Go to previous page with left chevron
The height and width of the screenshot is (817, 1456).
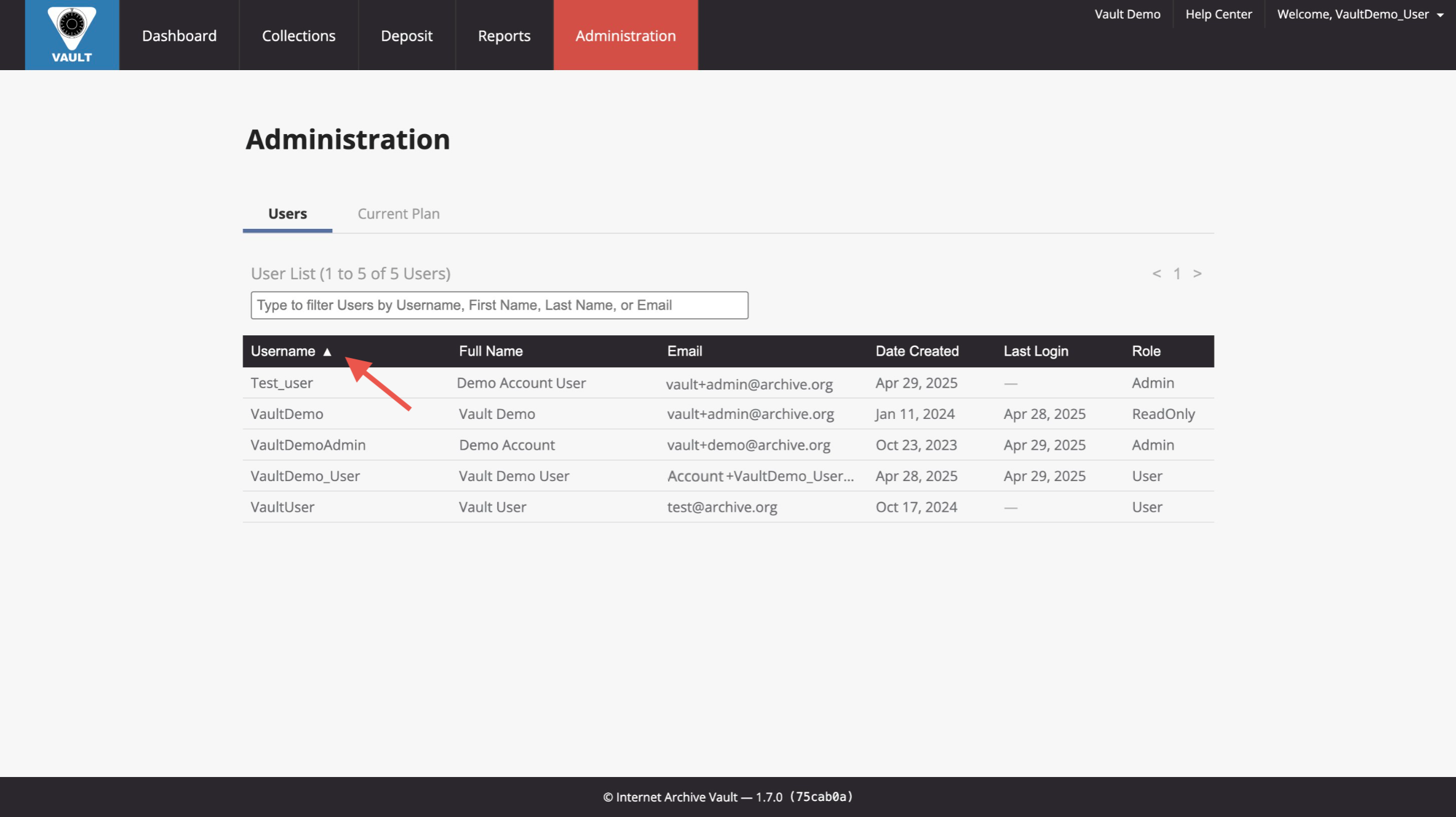(1156, 274)
